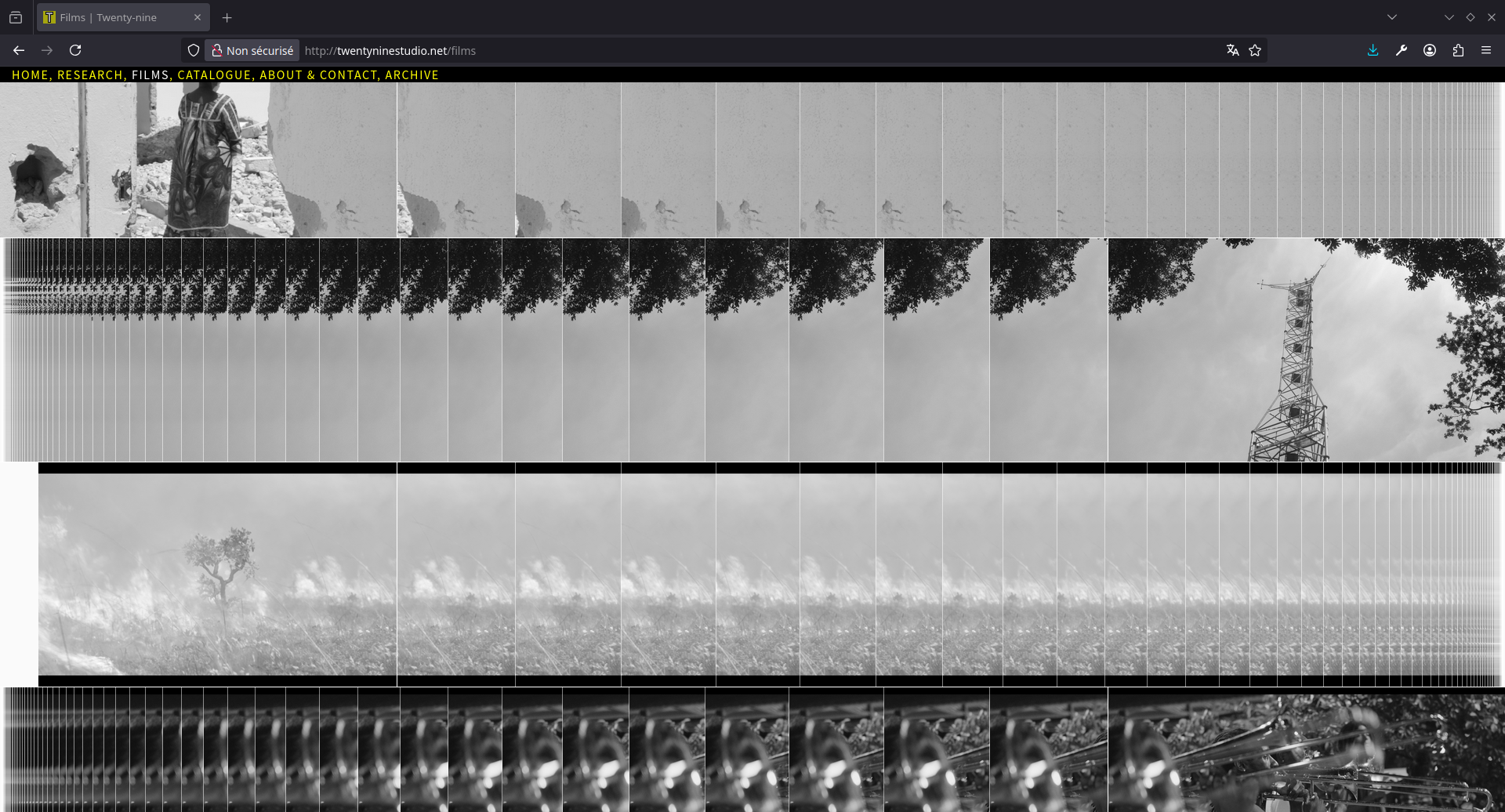Image resolution: width=1505 pixels, height=812 pixels.
Task: Reload the Films page
Action: pyautogui.click(x=75, y=50)
